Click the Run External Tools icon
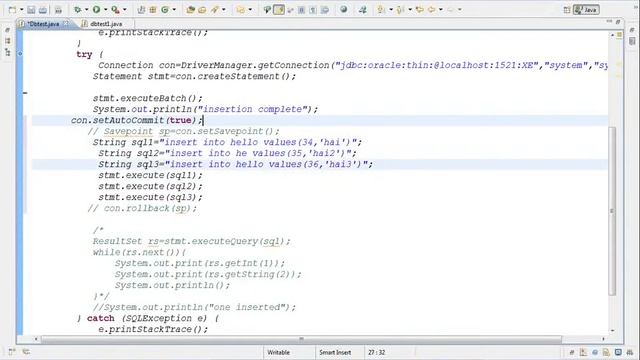Image resolution: width=640 pixels, height=360 pixels. [116, 9]
